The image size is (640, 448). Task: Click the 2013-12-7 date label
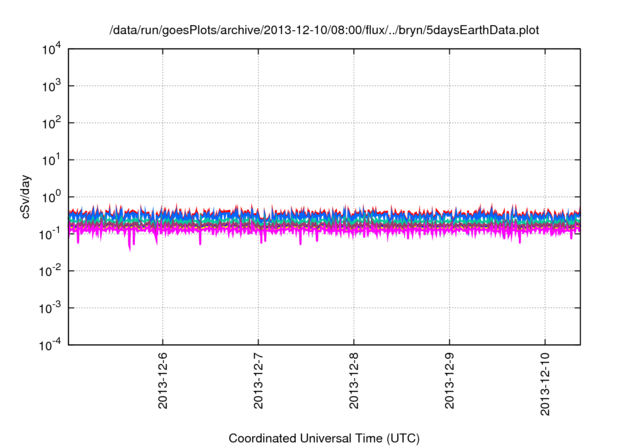pos(258,381)
